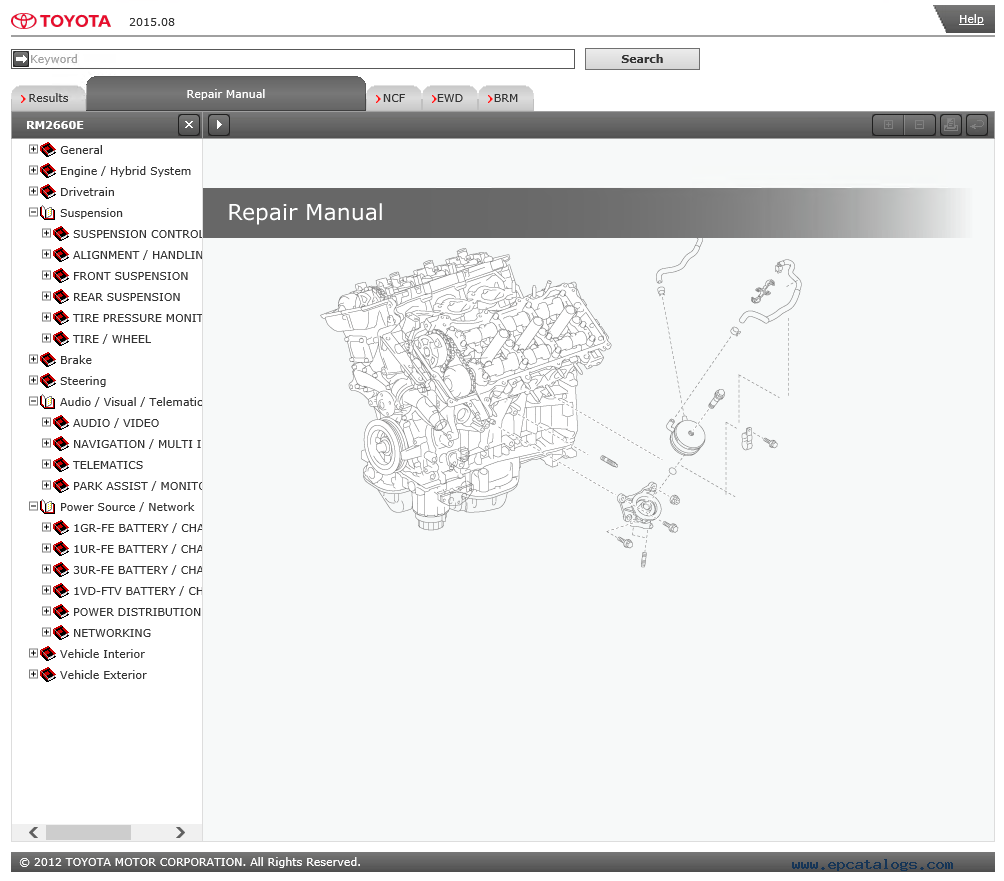Click the SUSPENSION CONTROL book icon

point(61,234)
